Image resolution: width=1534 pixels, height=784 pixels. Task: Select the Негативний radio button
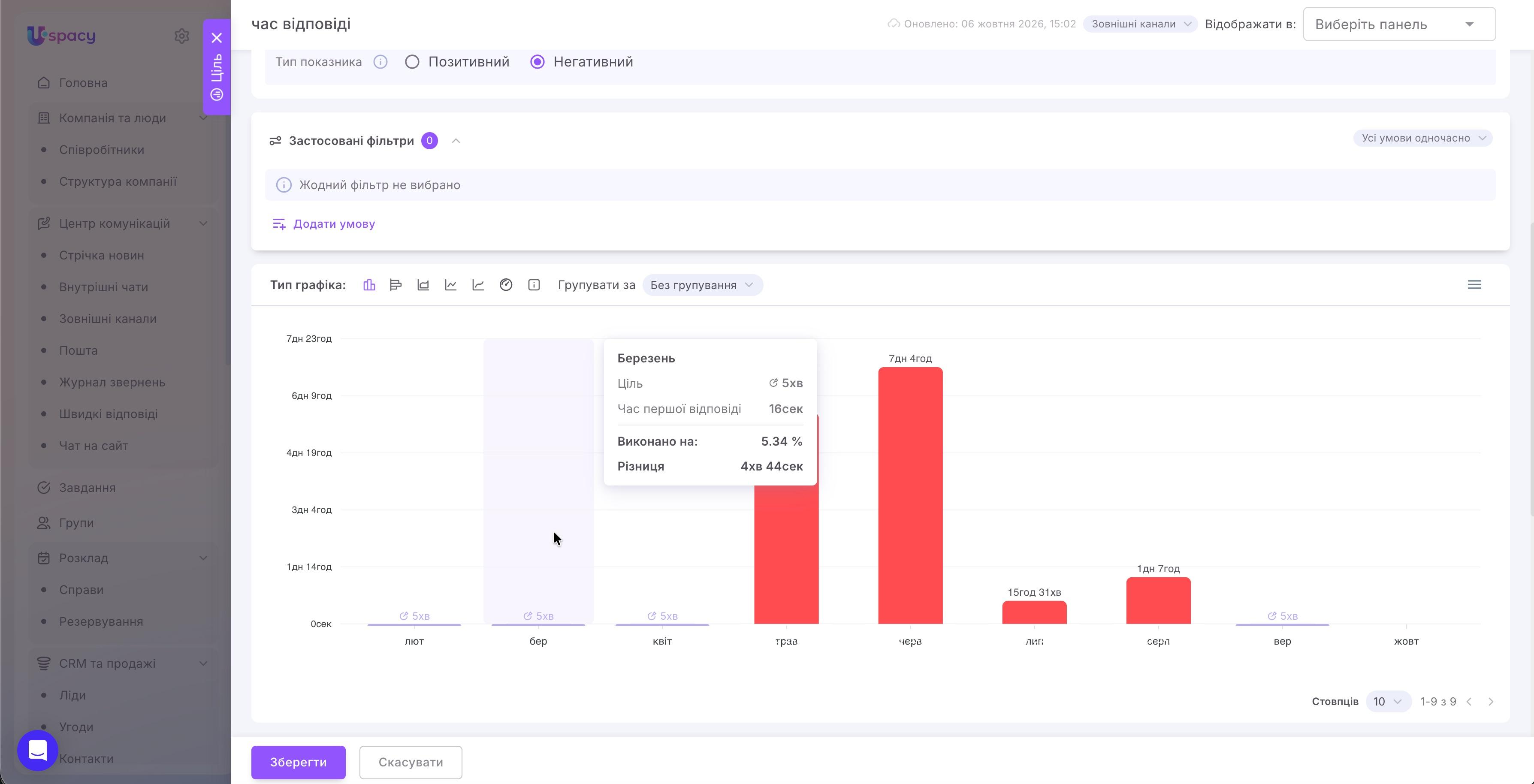(537, 62)
